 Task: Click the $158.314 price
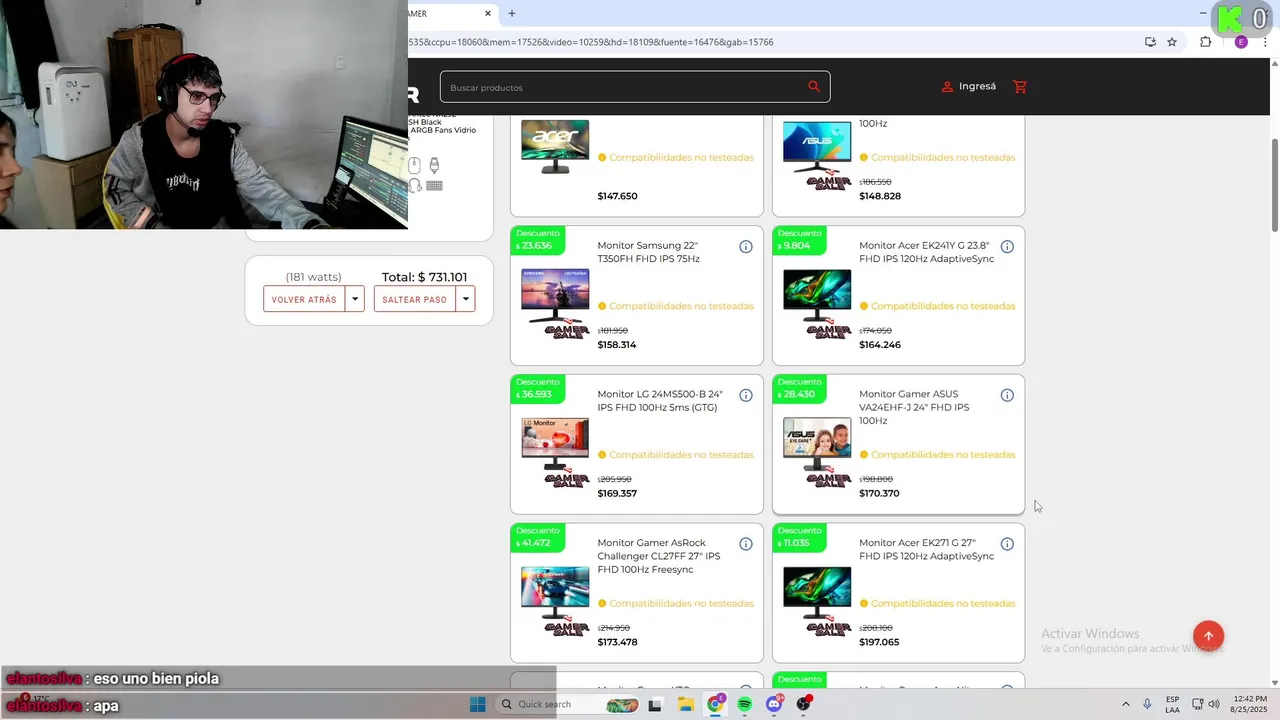[617, 345]
